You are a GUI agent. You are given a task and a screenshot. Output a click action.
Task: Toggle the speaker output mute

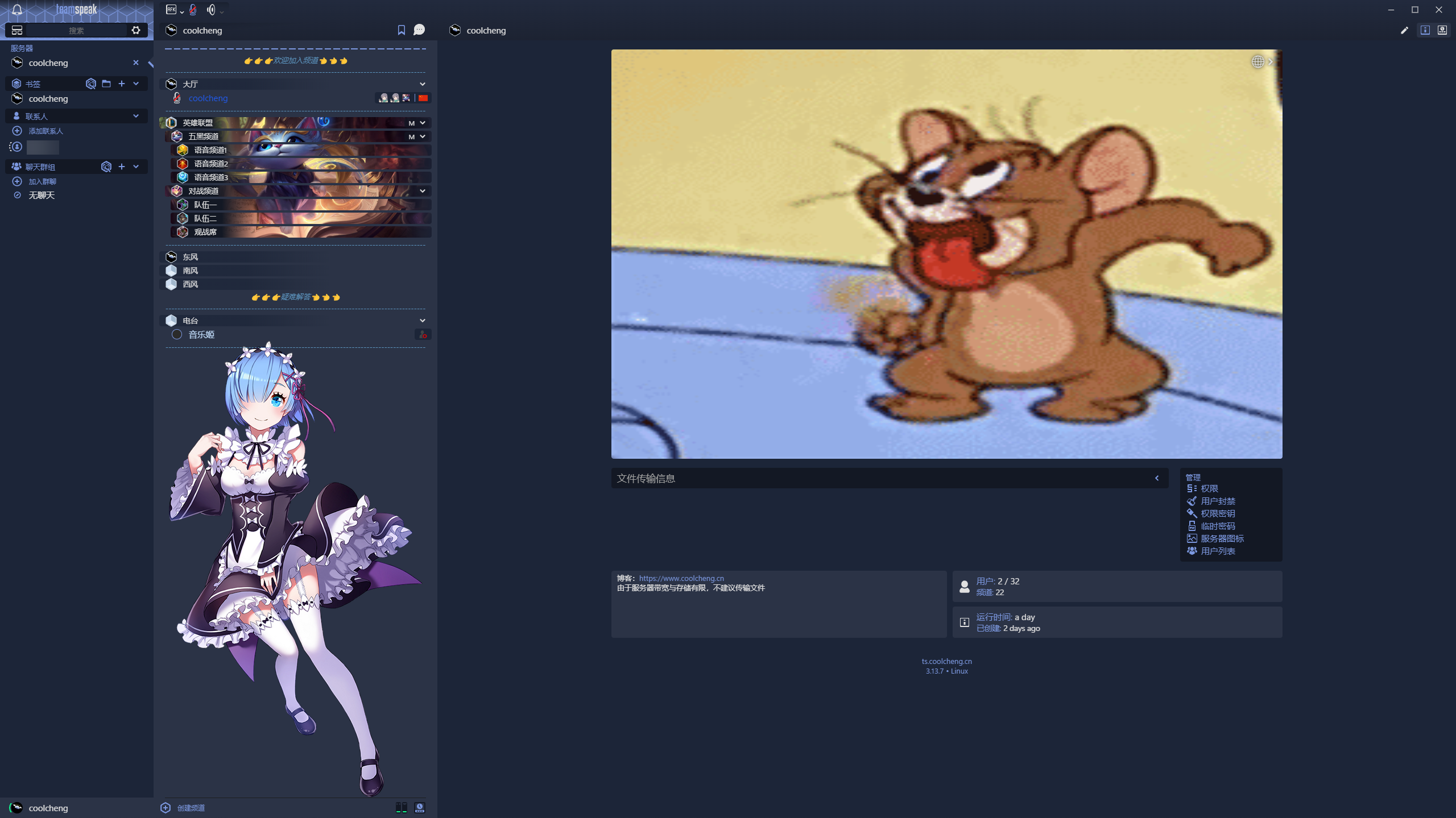[211, 10]
